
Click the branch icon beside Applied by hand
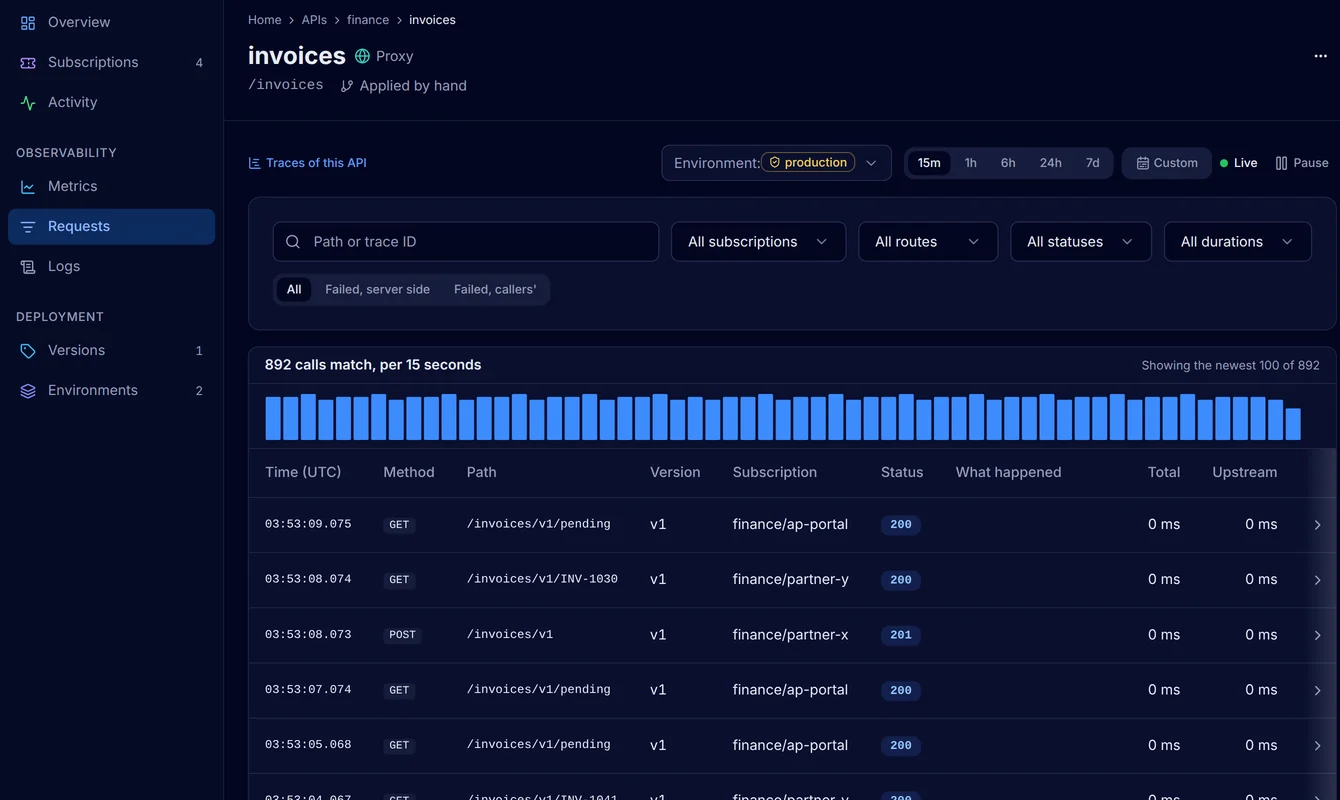click(347, 86)
